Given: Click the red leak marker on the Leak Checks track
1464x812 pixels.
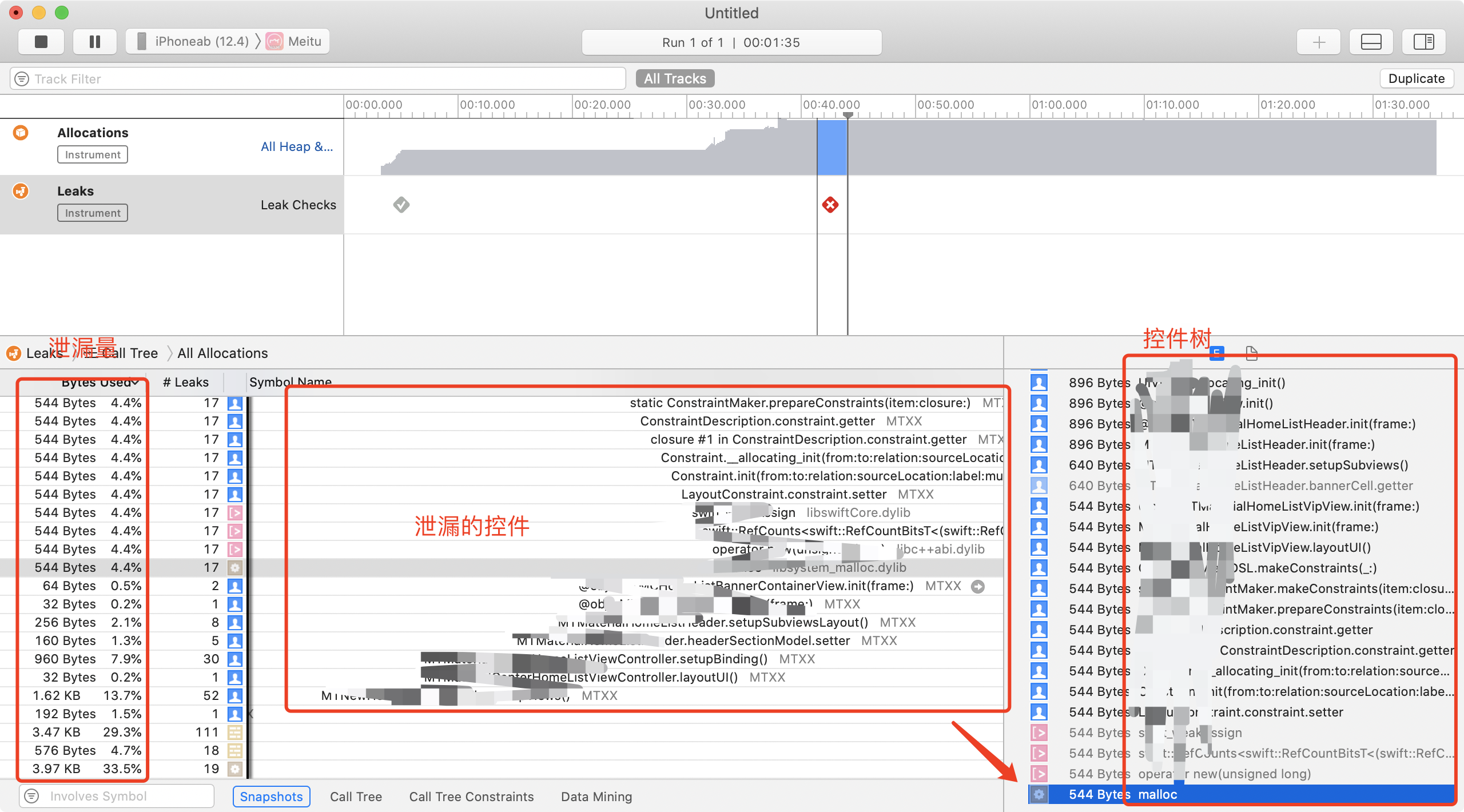Looking at the screenshot, I should (x=830, y=205).
